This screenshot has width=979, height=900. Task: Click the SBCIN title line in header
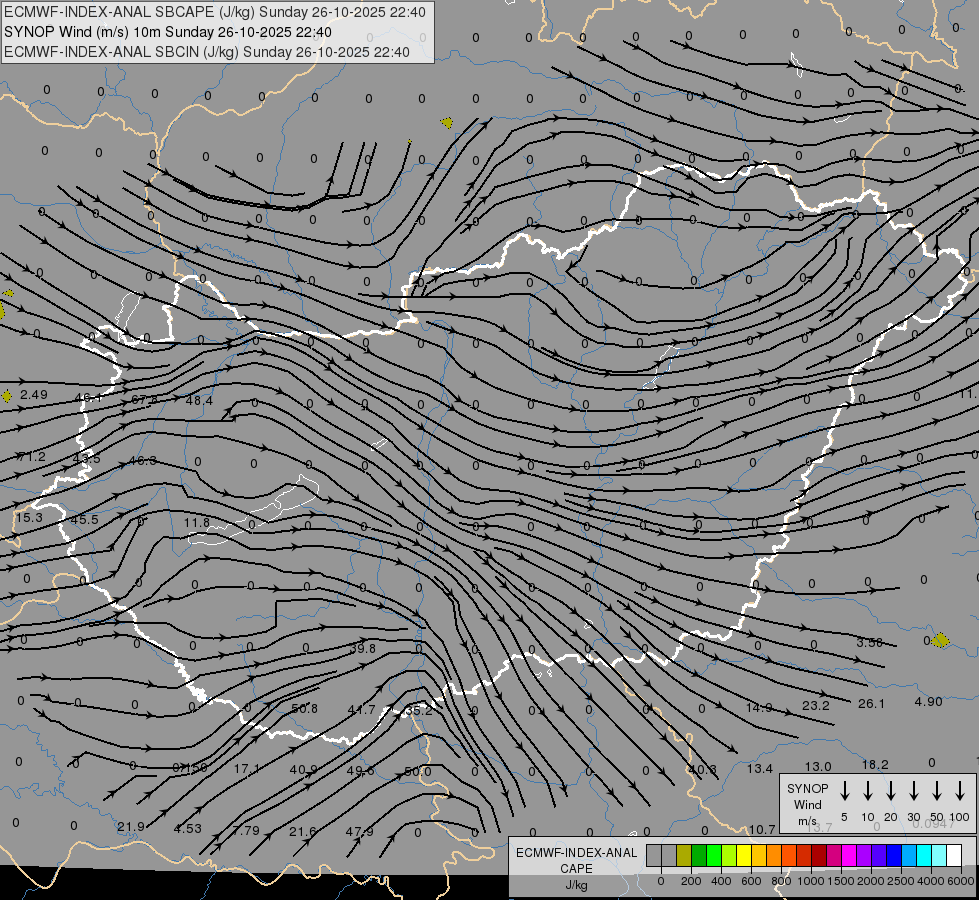click(207, 52)
